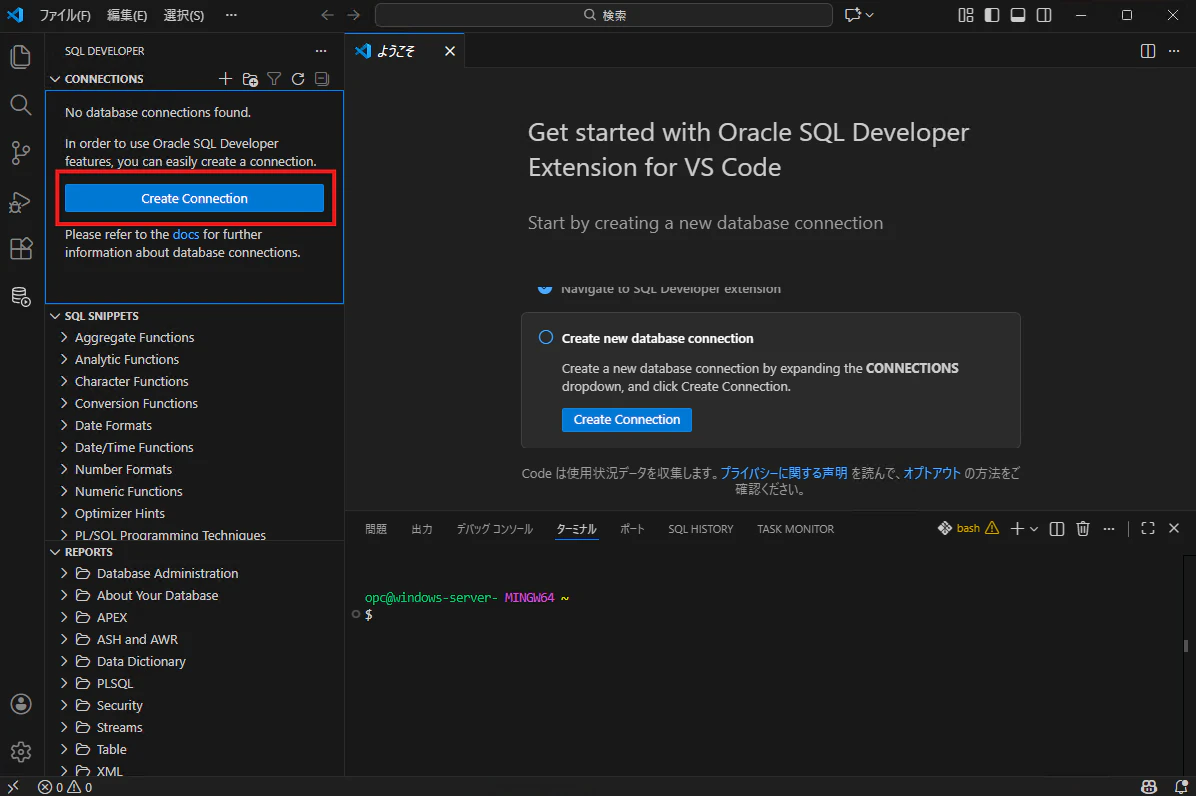Viewport: 1196px width, 796px height.
Task: Open SQL Developer panel more actions
Action: [321, 51]
